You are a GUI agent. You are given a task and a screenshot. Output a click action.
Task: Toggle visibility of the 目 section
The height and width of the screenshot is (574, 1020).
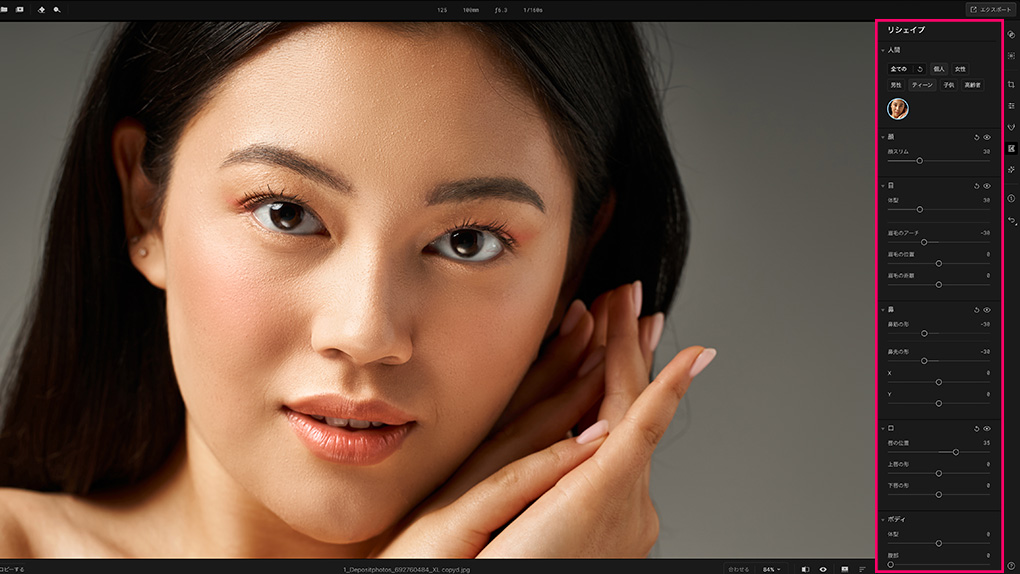pos(987,186)
